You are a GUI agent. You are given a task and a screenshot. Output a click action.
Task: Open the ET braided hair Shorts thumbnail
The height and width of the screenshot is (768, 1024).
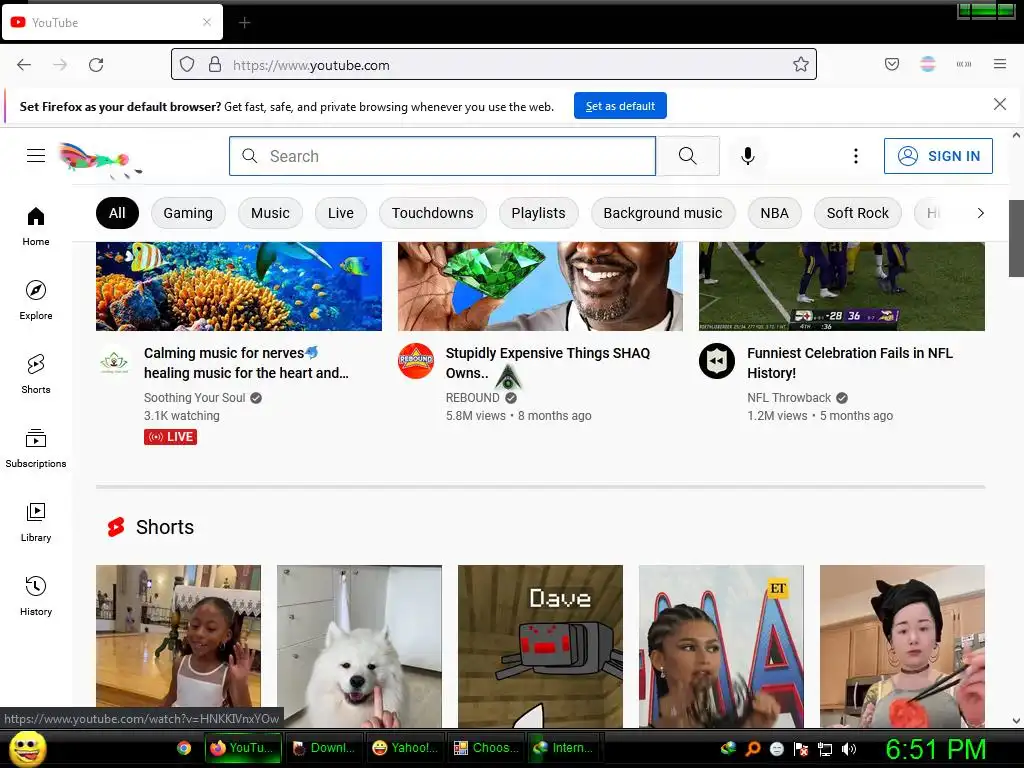click(721, 646)
